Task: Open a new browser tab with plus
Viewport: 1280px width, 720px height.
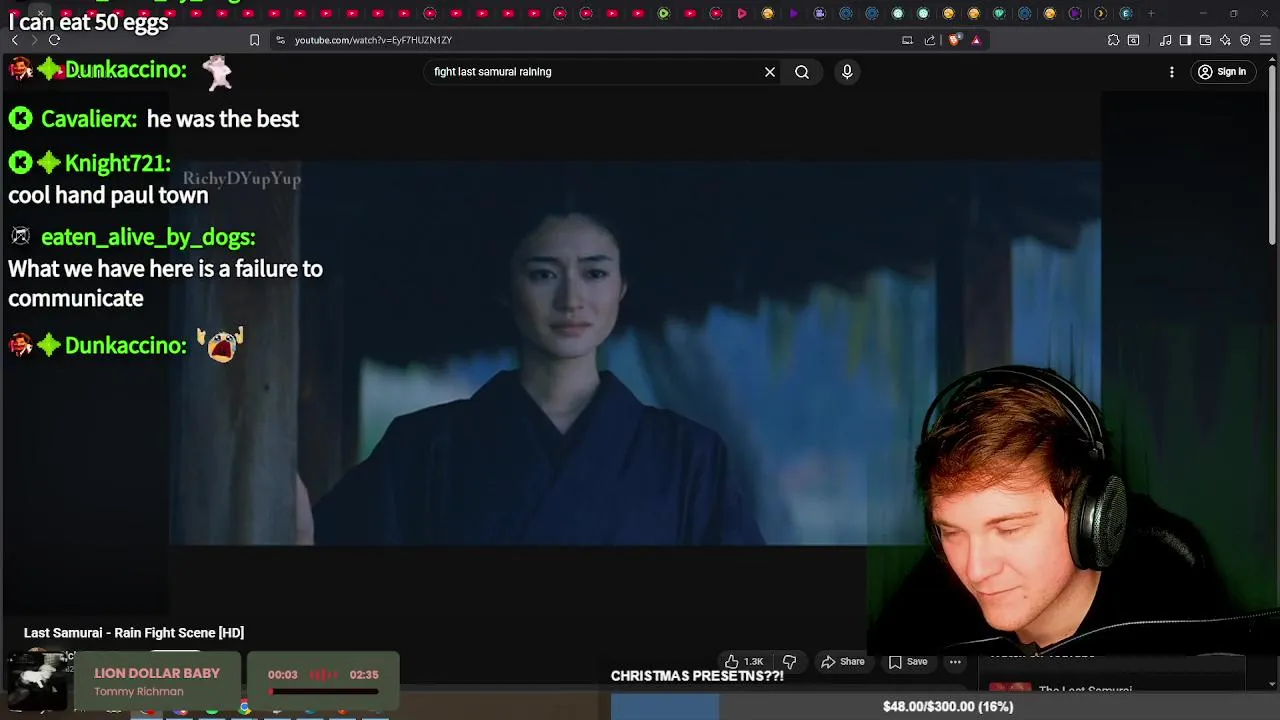Action: [x=1151, y=13]
